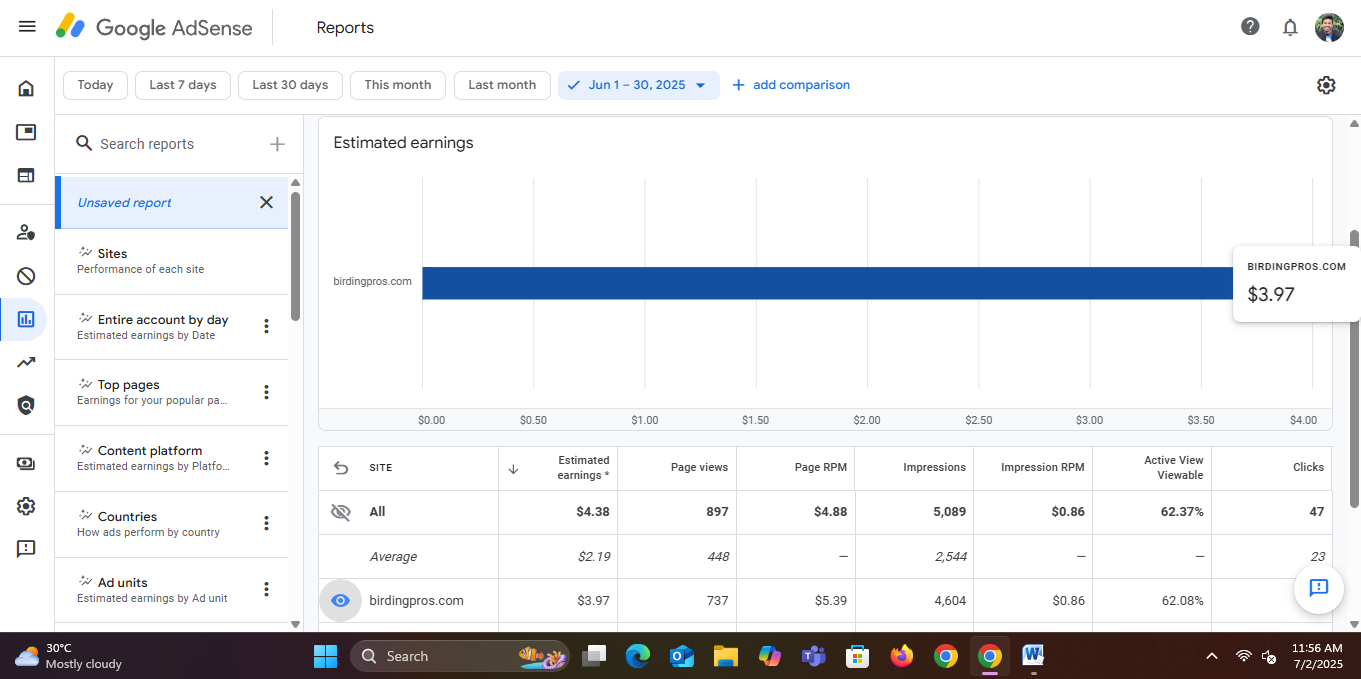Screen dimensions: 1361x679
Task: Go to Home in left sidebar
Action: tap(26, 88)
